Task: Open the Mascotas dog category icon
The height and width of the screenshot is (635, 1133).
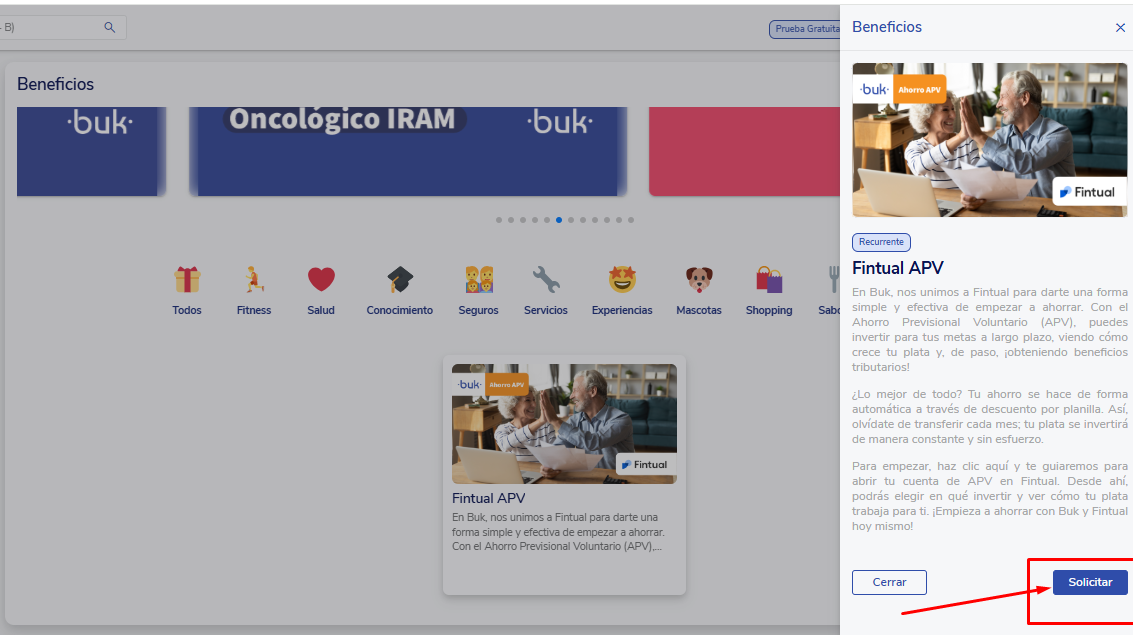Action: [x=698, y=280]
